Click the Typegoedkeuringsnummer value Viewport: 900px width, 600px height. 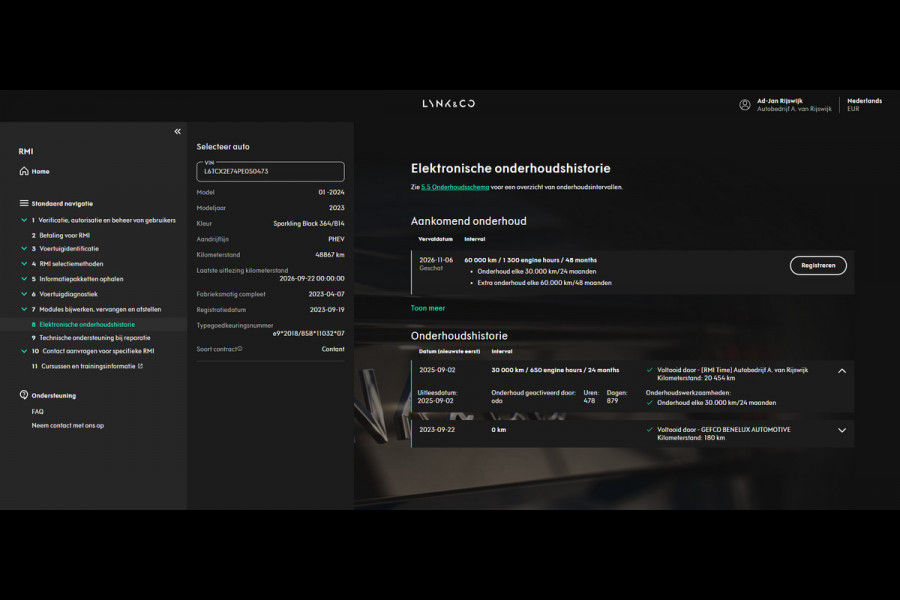(x=309, y=333)
